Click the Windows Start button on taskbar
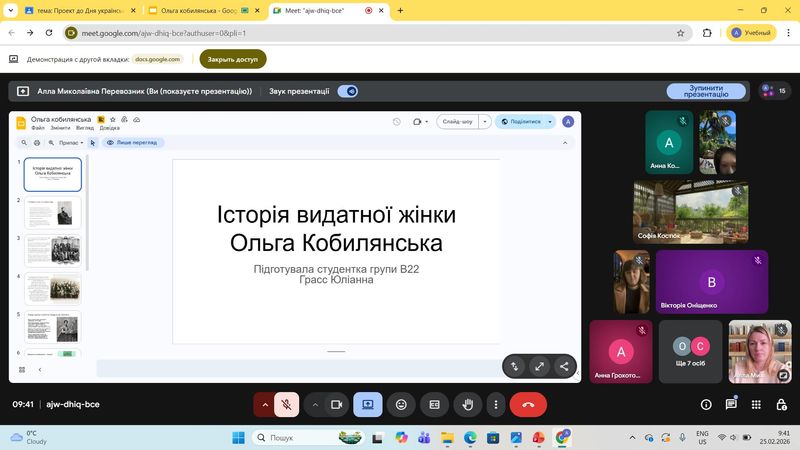Image resolution: width=800 pixels, height=450 pixels. pyautogui.click(x=239, y=438)
